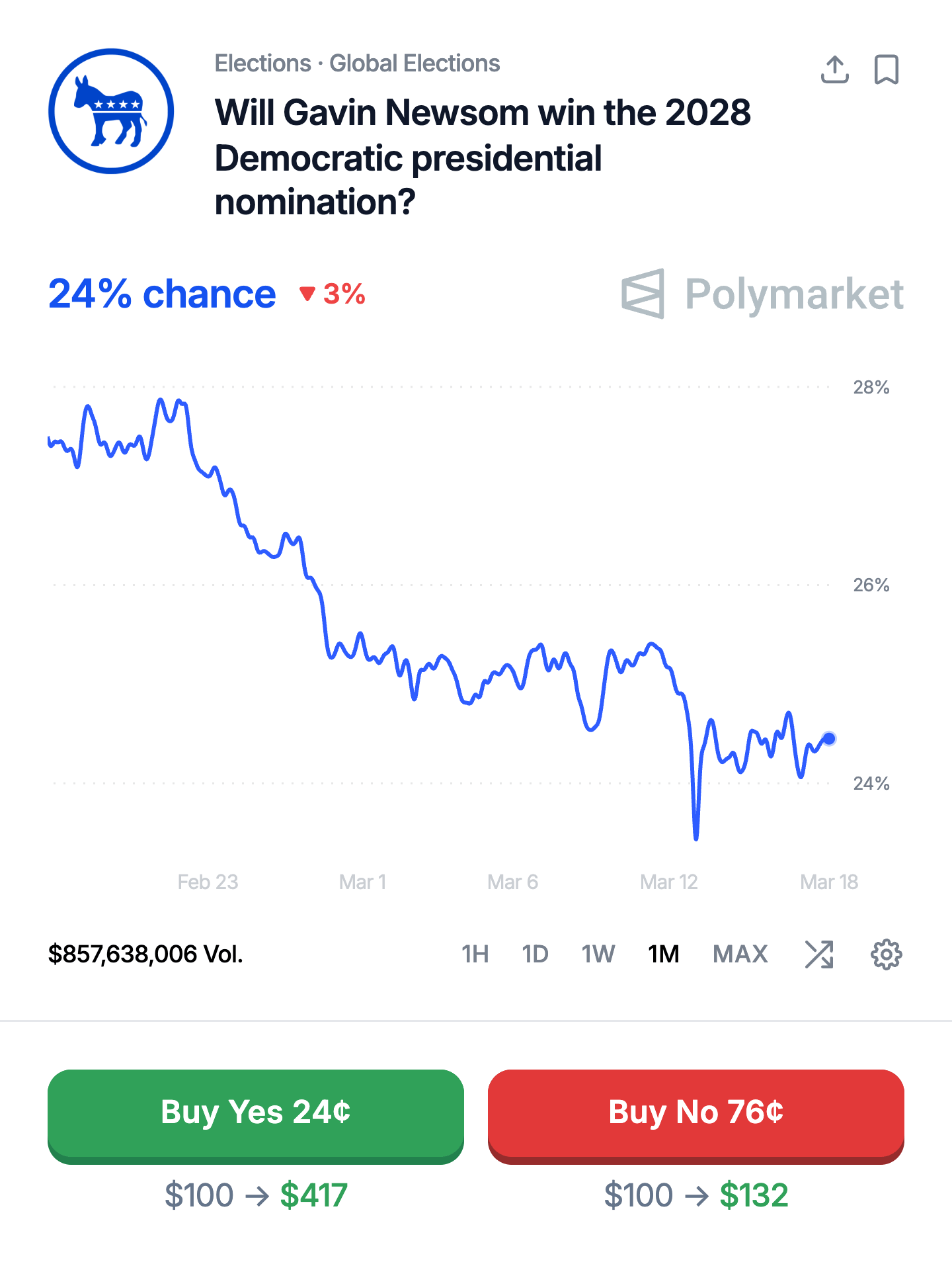Click the 24% chance figure
Viewport: 952px width, 1268px height.
[162, 294]
